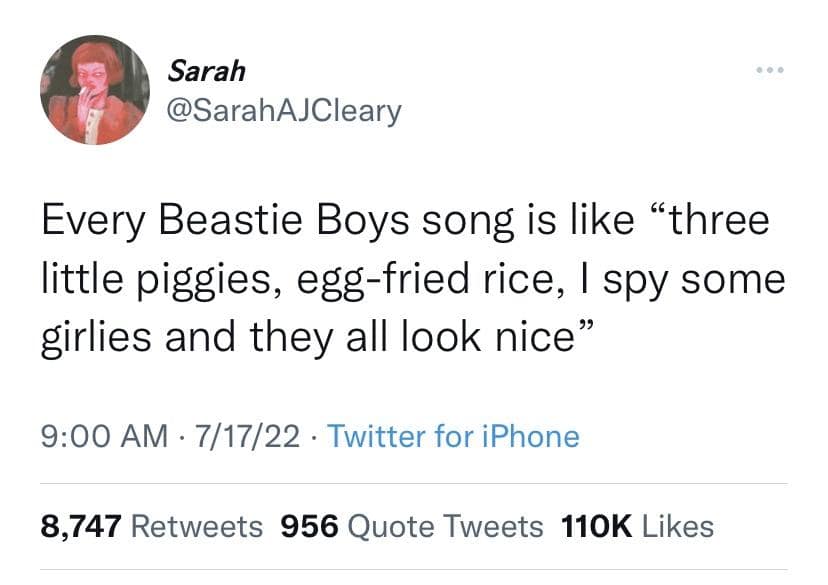Open the Twitter for iPhone source link
This screenshot has width=828, height=585.
(x=453, y=436)
